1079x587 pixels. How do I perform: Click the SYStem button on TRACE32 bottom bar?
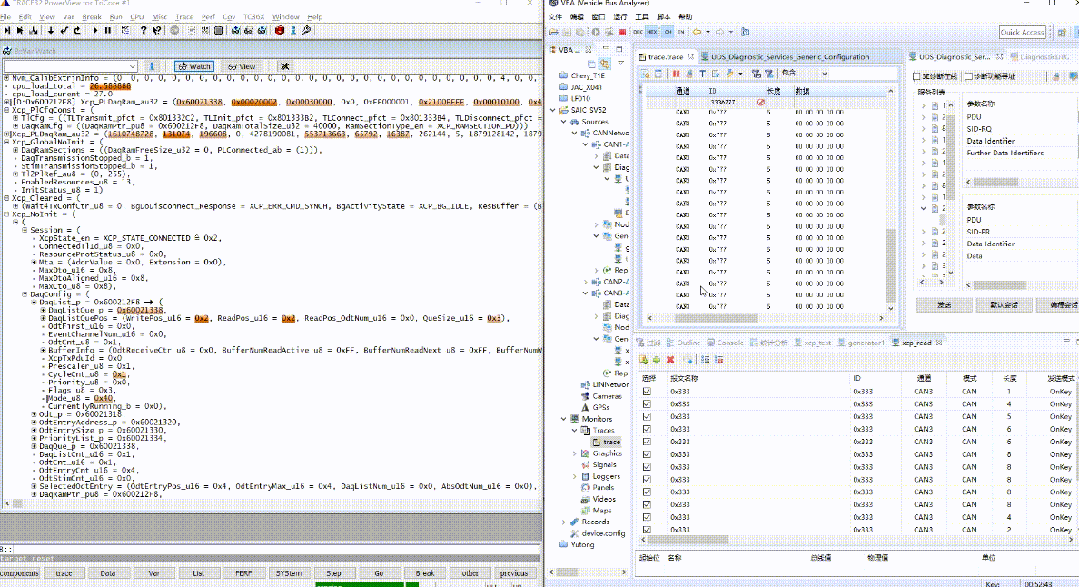tap(289, 573)
